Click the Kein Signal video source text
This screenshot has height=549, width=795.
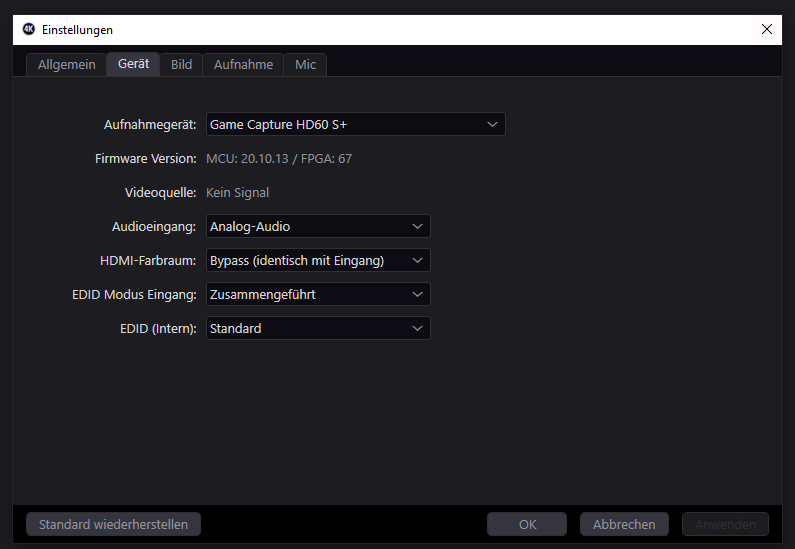pos(238,192)
